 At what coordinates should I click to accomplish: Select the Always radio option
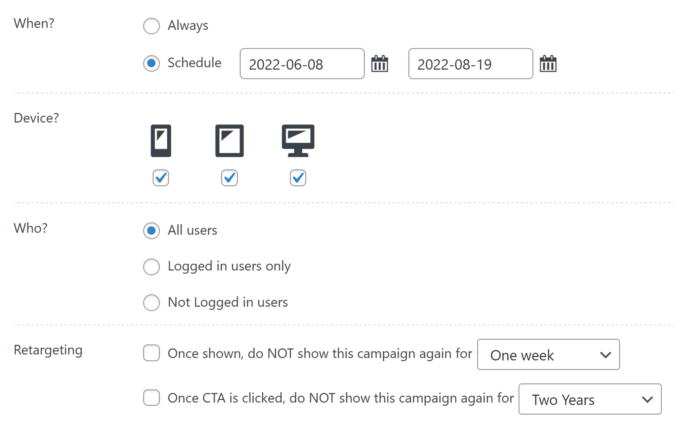[x=151, y=26]
